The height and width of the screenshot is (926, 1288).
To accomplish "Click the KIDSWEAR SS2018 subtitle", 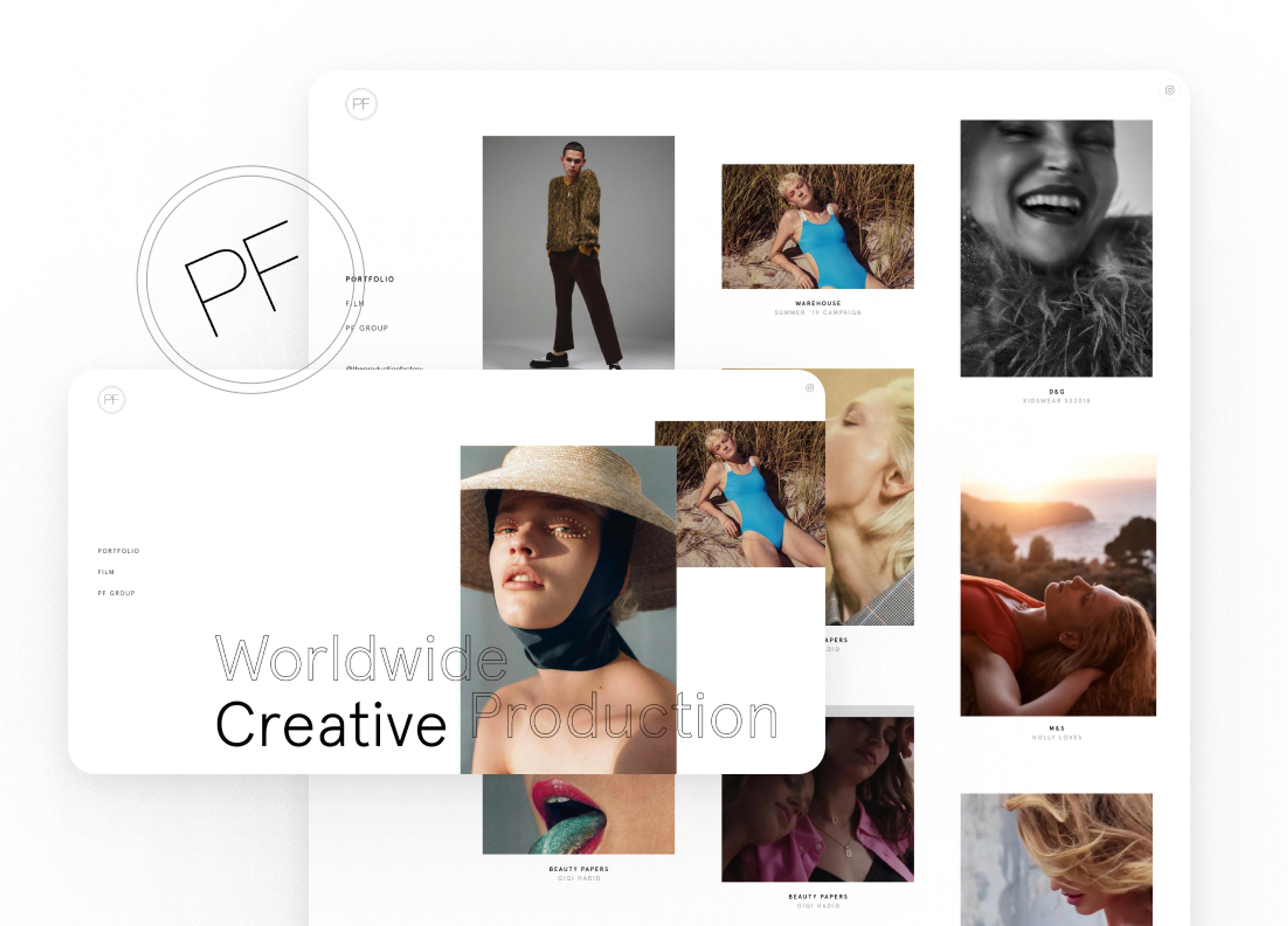I will tap(1057, 401).
